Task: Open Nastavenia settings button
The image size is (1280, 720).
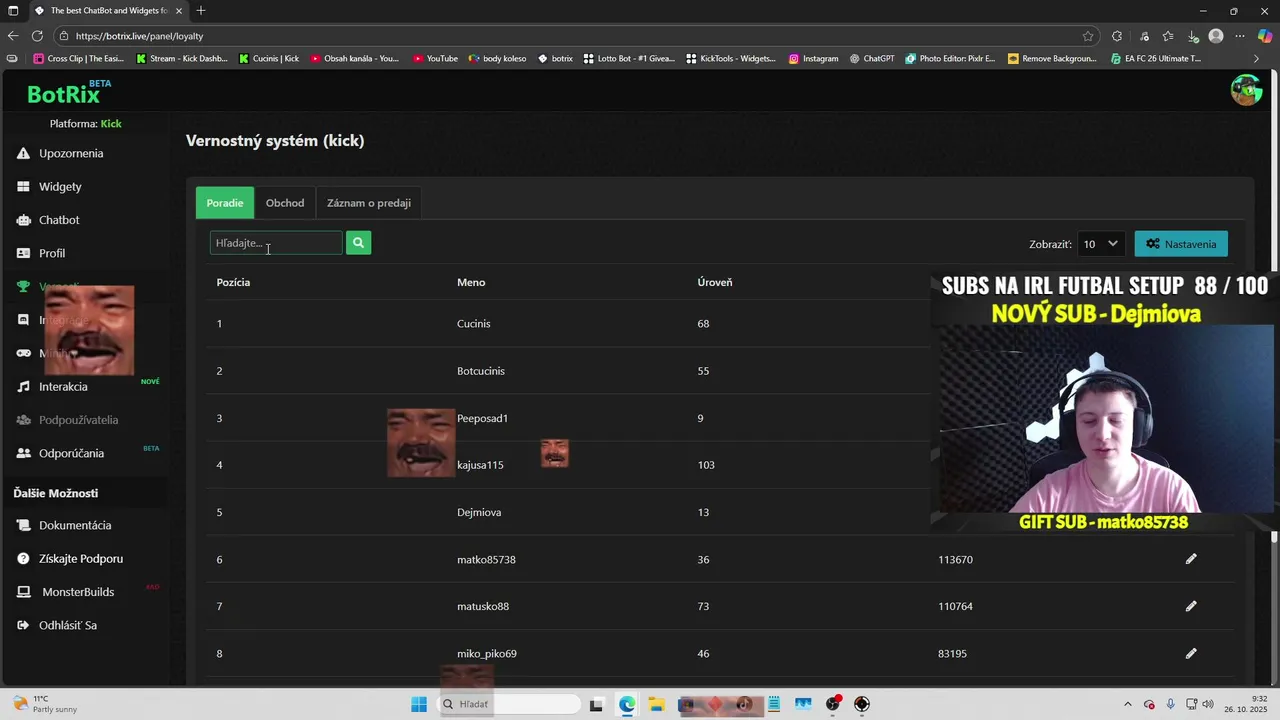Action: [x=1181, y=244]
